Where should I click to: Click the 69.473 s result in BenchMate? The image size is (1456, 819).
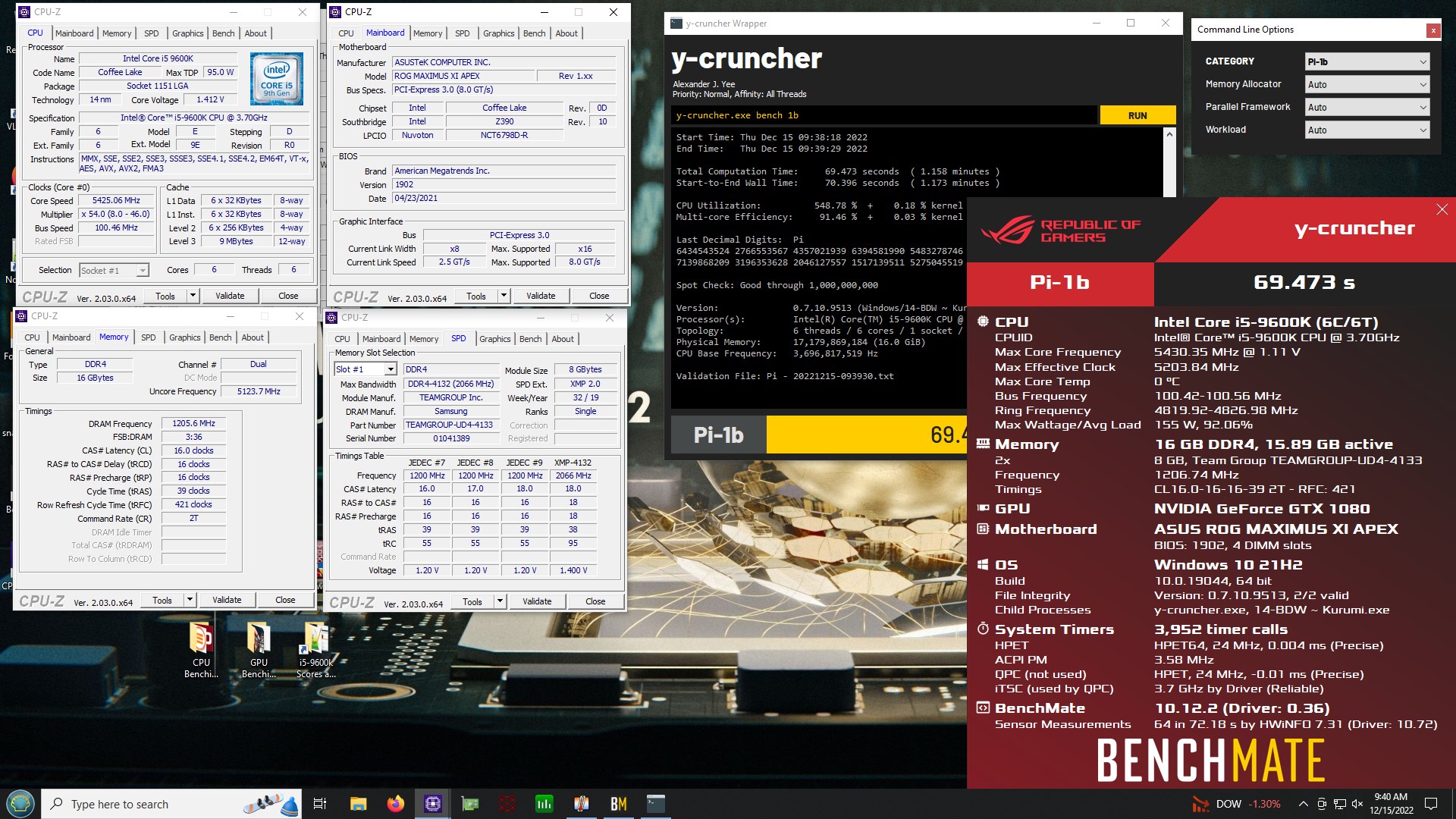(1304, 282)
